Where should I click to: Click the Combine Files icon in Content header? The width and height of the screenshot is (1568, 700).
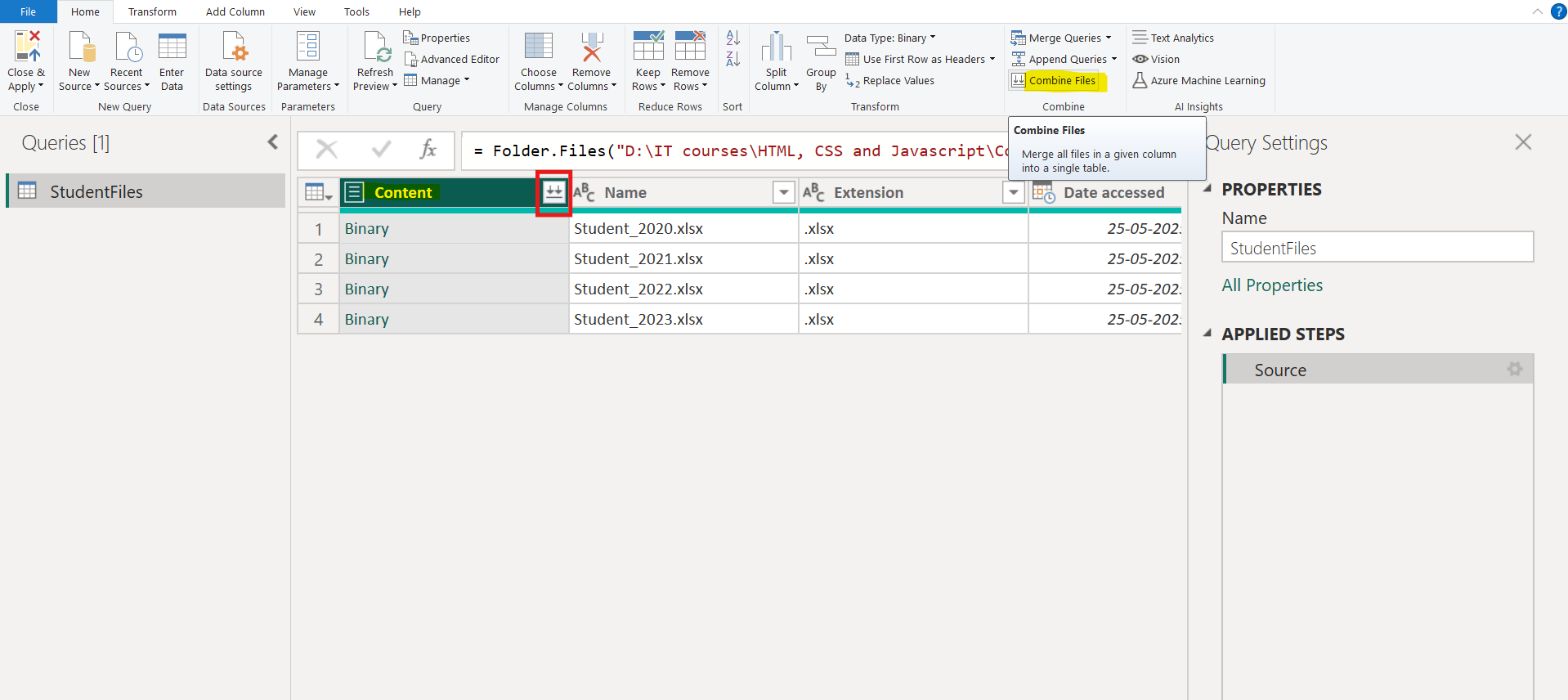[x=553, y=193]
